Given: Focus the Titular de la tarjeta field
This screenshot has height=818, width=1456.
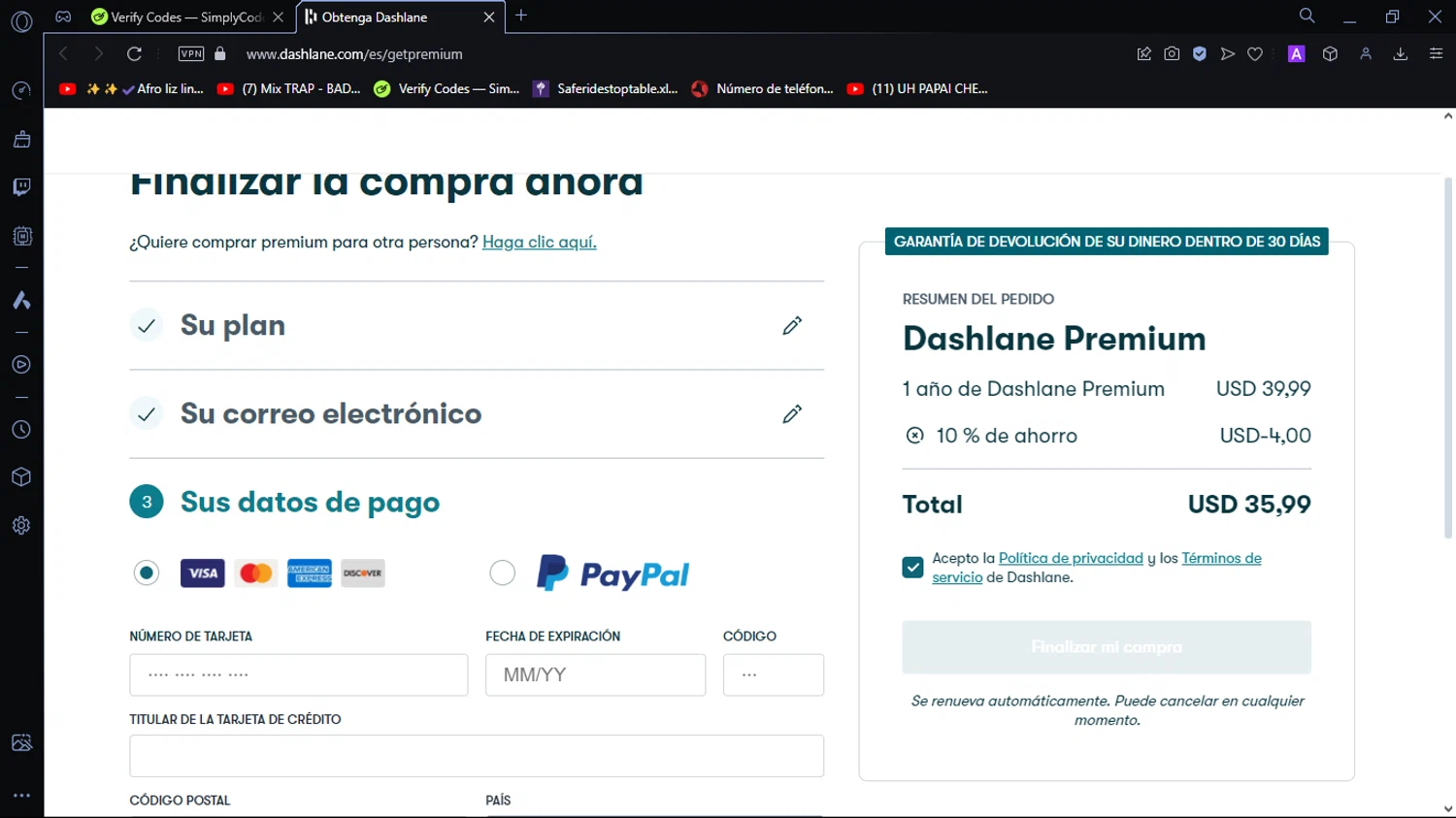Looking at the screenshot, I should [x=477, y=756].
